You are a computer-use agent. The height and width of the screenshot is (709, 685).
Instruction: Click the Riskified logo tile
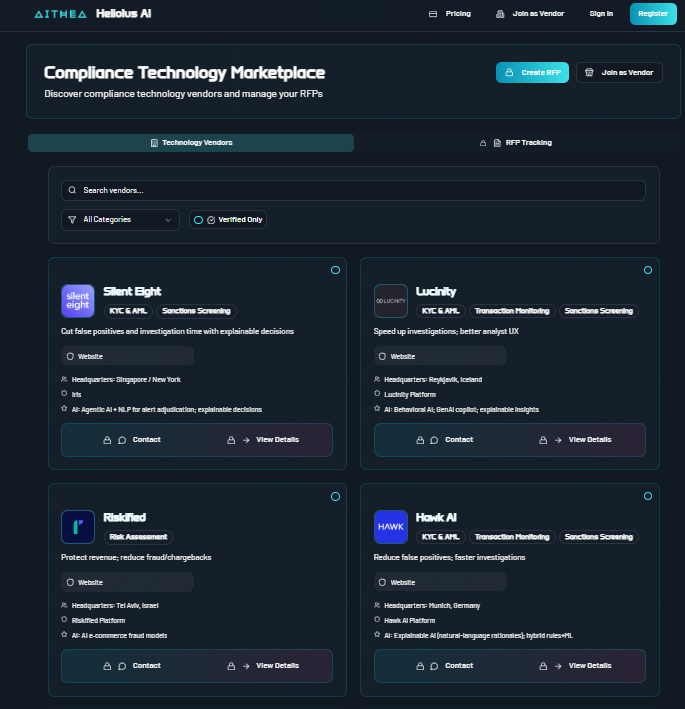point(78,527)
